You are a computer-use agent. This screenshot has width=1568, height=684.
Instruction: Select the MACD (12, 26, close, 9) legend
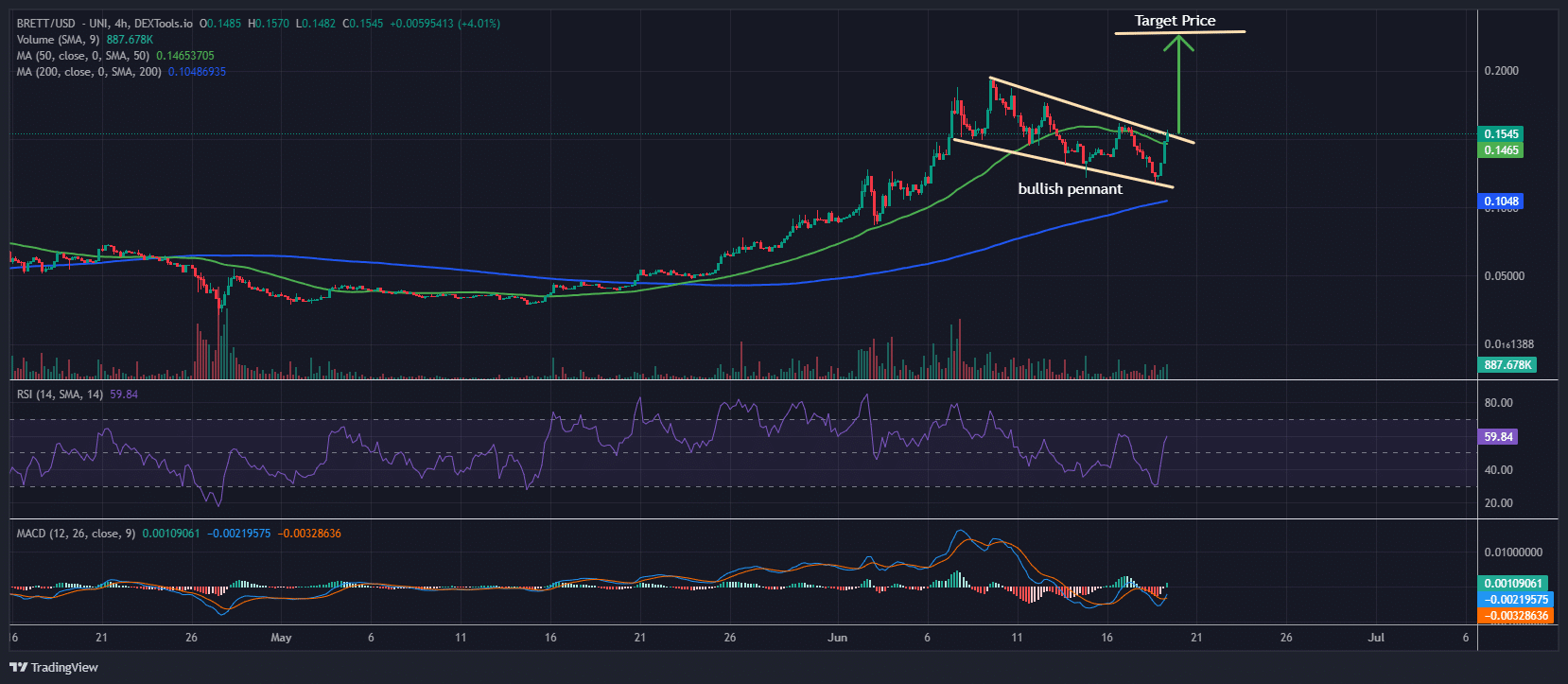click(76, 534)
